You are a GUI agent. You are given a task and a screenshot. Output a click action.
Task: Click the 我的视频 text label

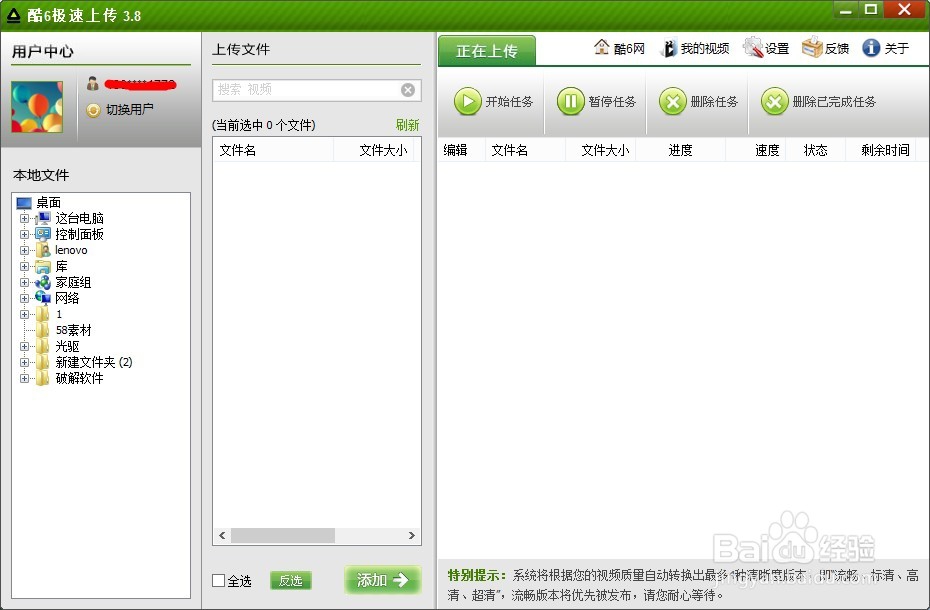[705, 49]
